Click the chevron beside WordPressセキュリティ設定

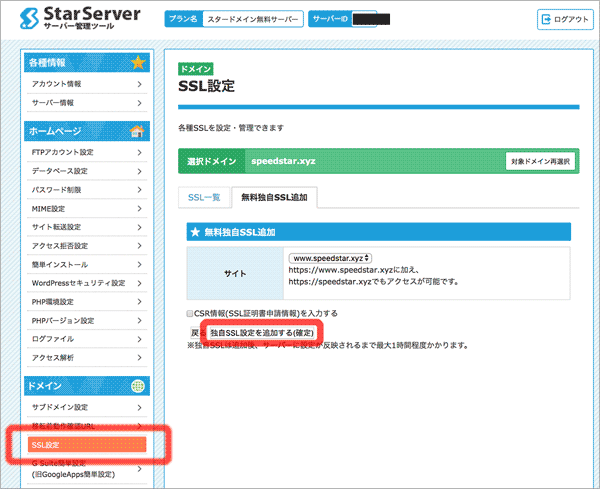(140, 283)
